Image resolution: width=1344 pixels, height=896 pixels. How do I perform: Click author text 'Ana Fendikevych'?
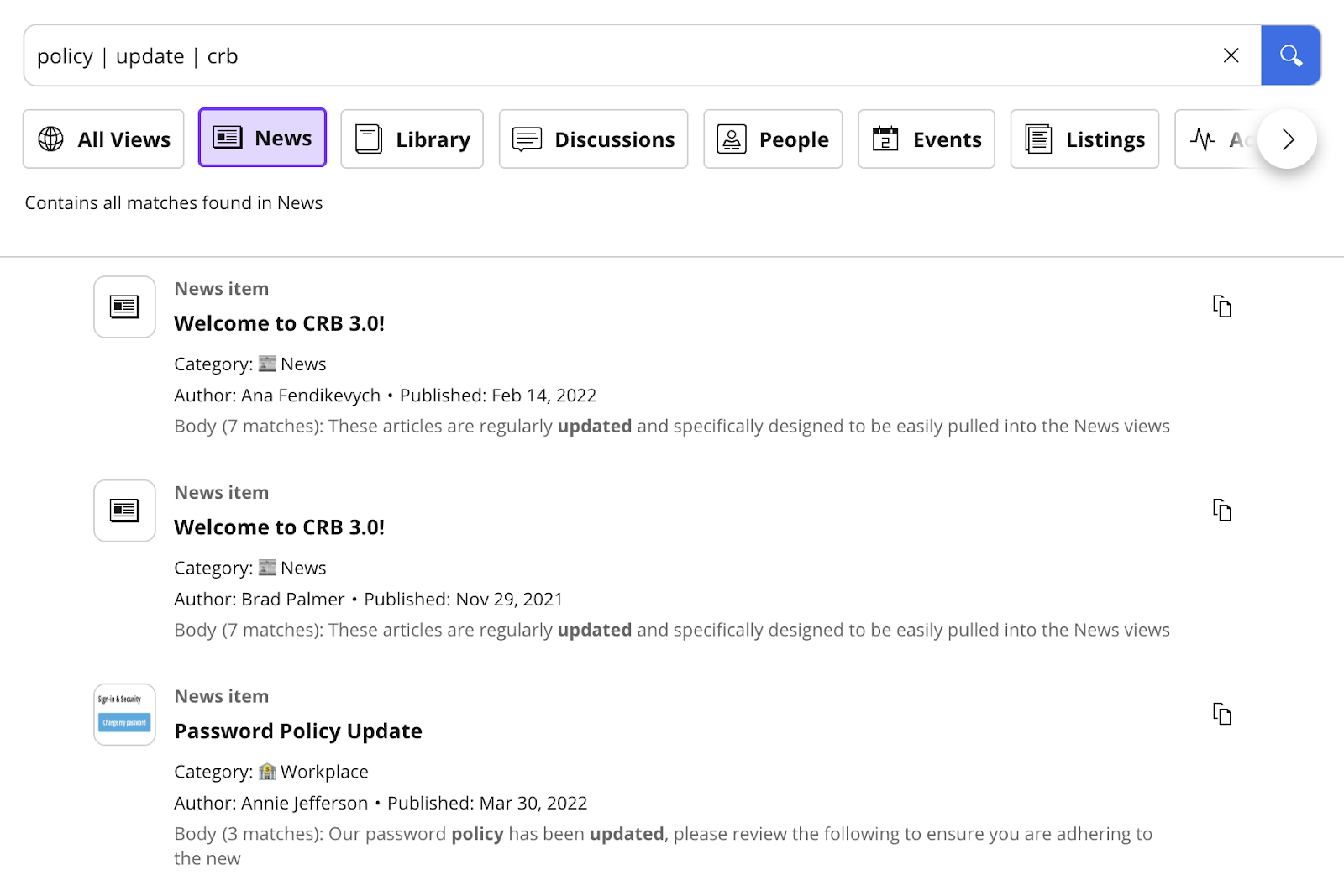tap(311, 396)
